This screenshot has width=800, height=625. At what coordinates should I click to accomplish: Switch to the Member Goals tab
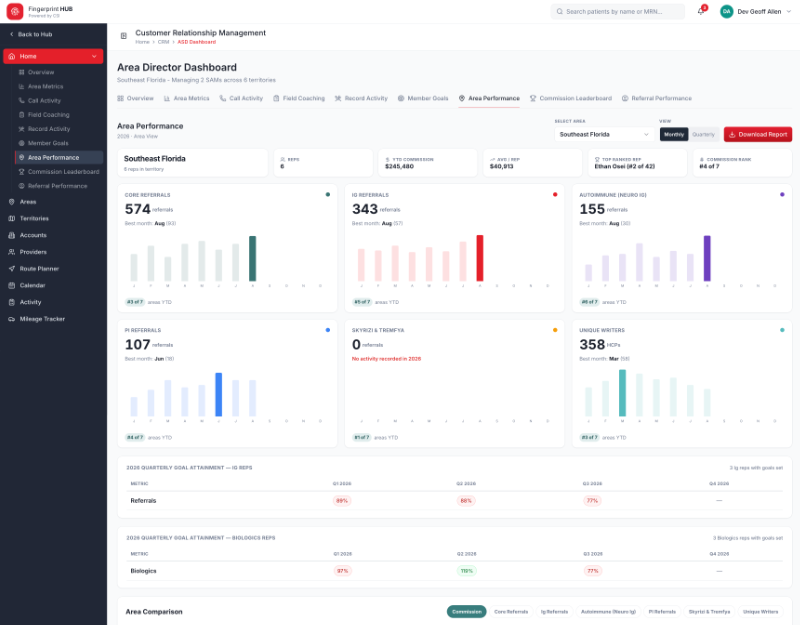click(423, 98)
